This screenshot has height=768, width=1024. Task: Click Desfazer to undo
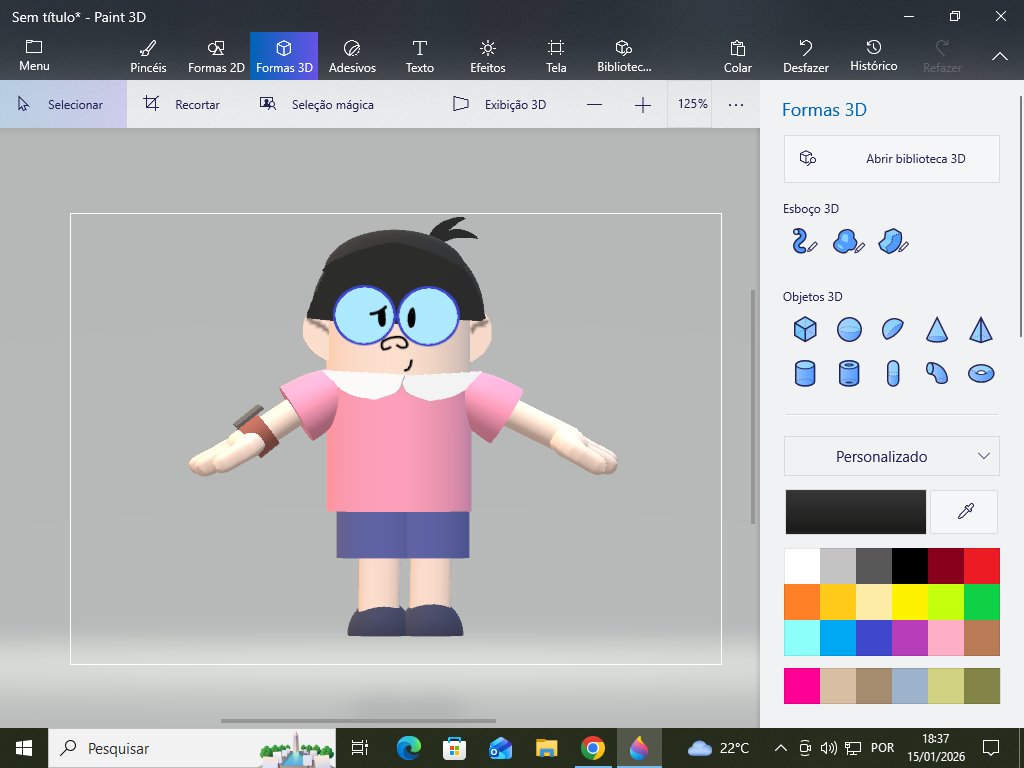click(806, 56)
